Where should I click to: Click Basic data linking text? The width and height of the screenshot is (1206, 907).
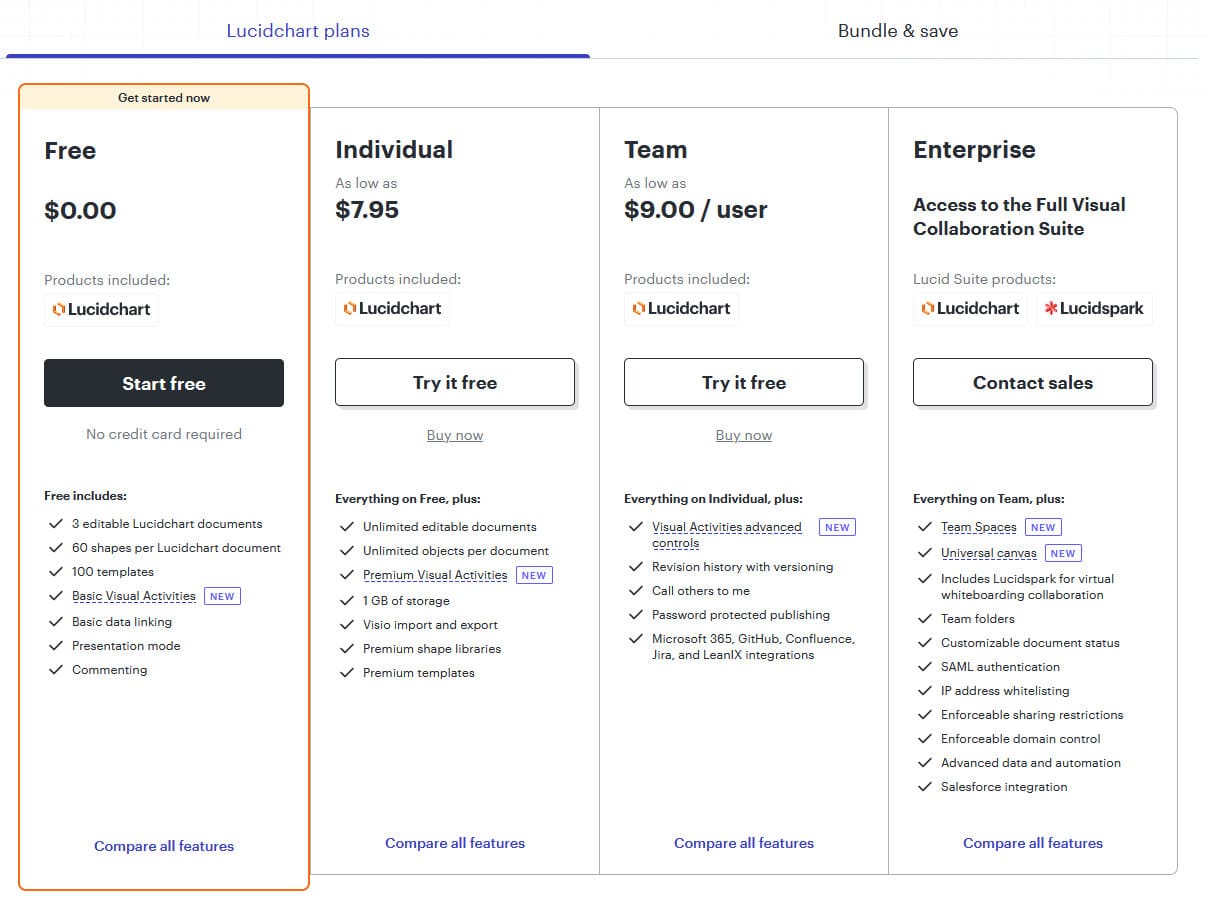122,622
